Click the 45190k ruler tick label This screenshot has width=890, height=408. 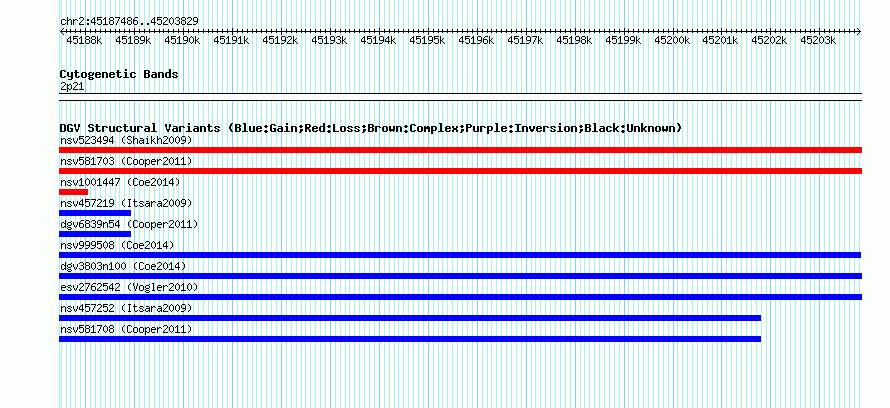pos(182,40)
